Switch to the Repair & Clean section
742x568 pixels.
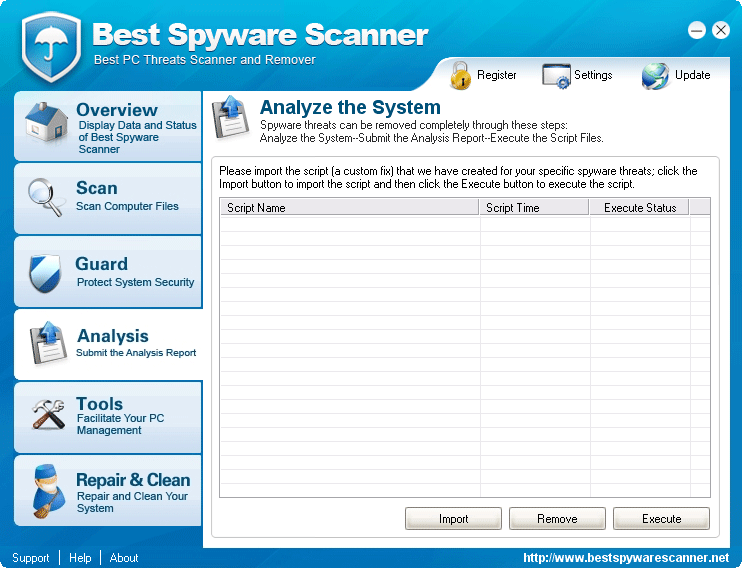click(x=108, y=490)
